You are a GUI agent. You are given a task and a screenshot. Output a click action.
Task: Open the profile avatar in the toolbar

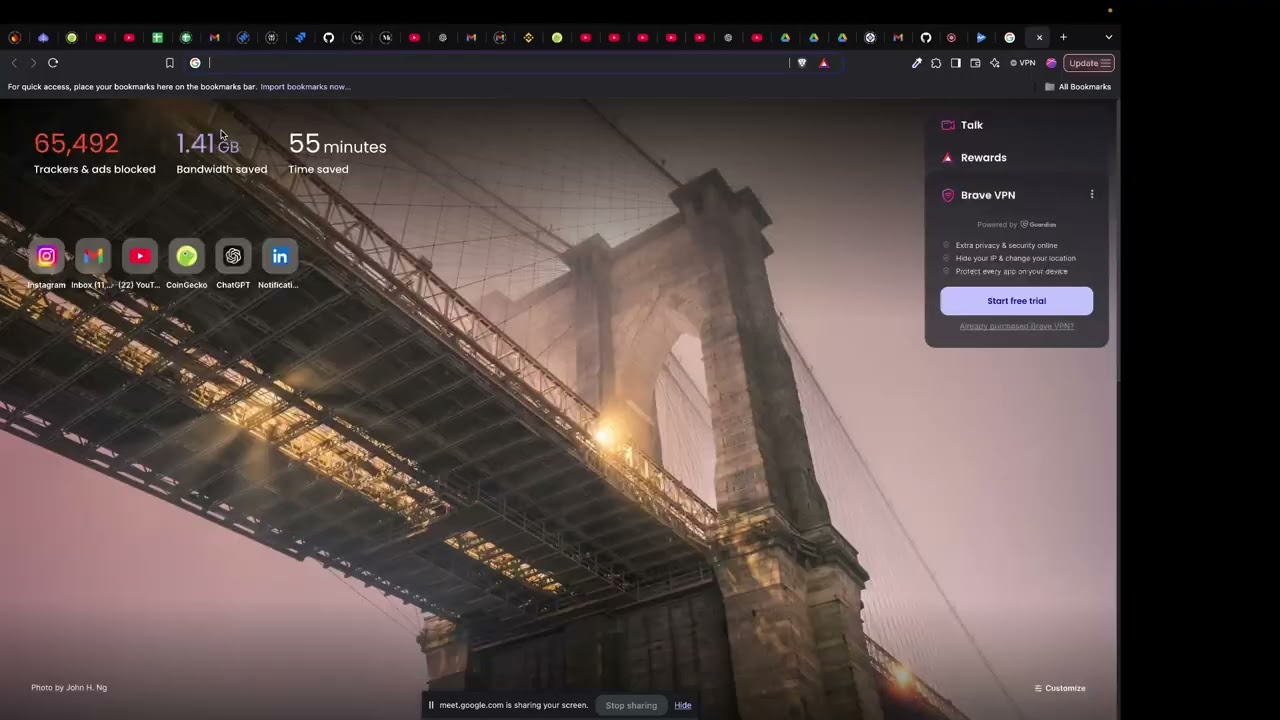point(1051,63)
